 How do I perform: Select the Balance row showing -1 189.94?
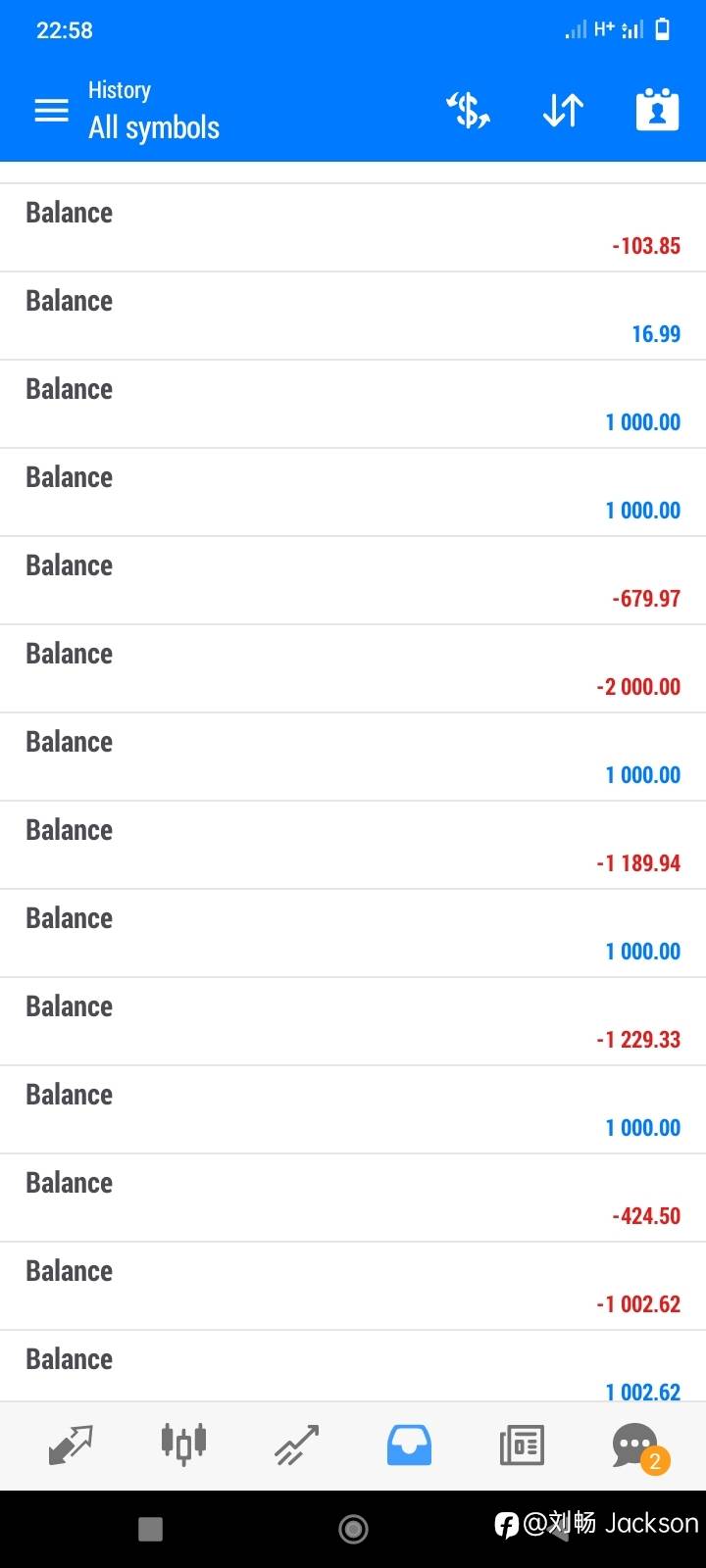click(353, 846)
